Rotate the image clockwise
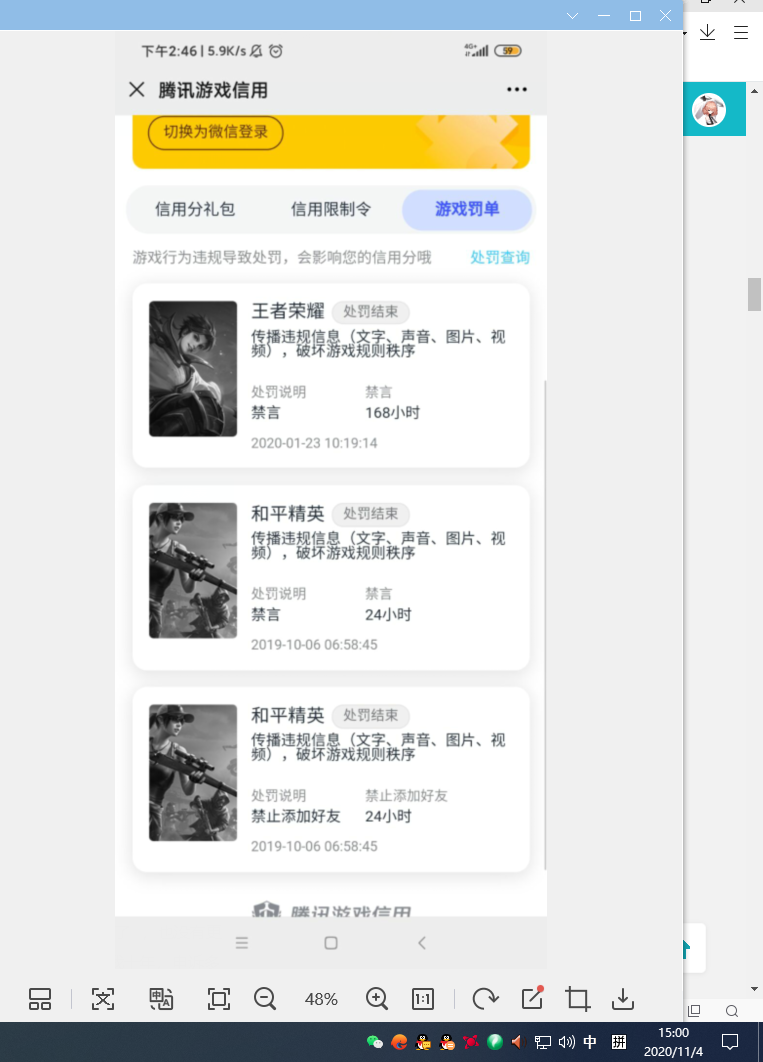The image size is (763, 1062). click(x=485, y=999)
